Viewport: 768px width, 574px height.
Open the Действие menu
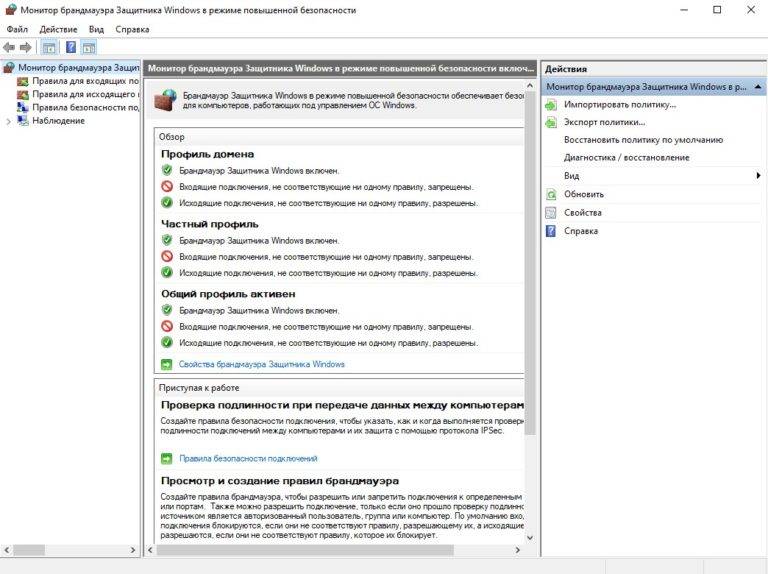[x=58, y=29]
